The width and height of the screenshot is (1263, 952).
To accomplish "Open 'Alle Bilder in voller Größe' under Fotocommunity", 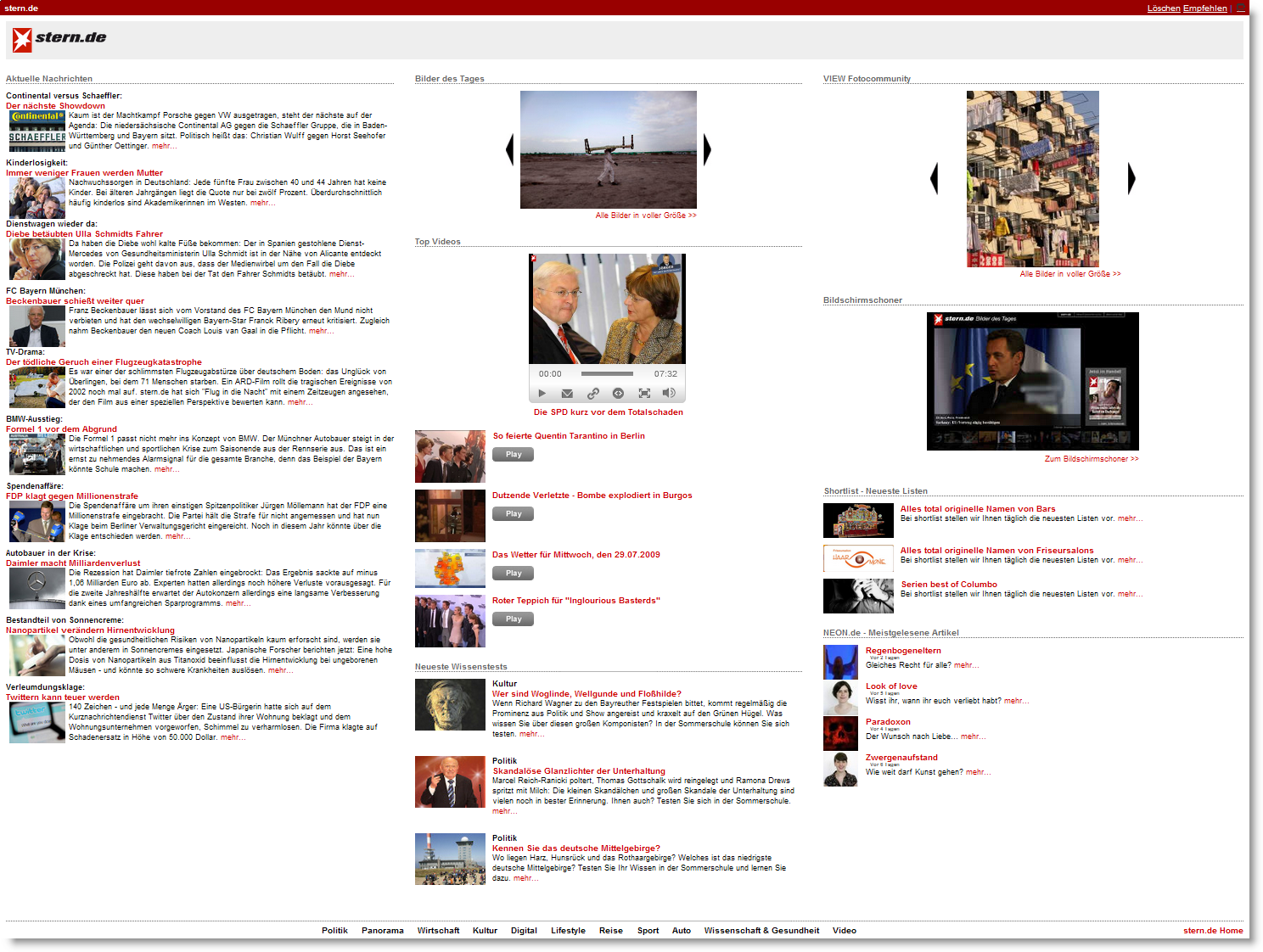I will 1070,274.
